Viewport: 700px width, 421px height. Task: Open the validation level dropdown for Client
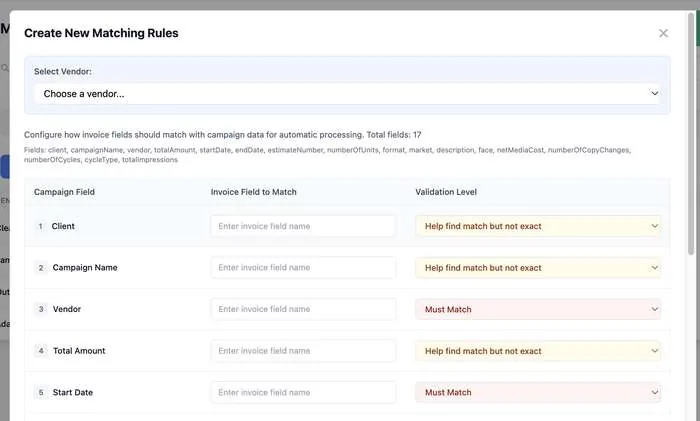538,226
